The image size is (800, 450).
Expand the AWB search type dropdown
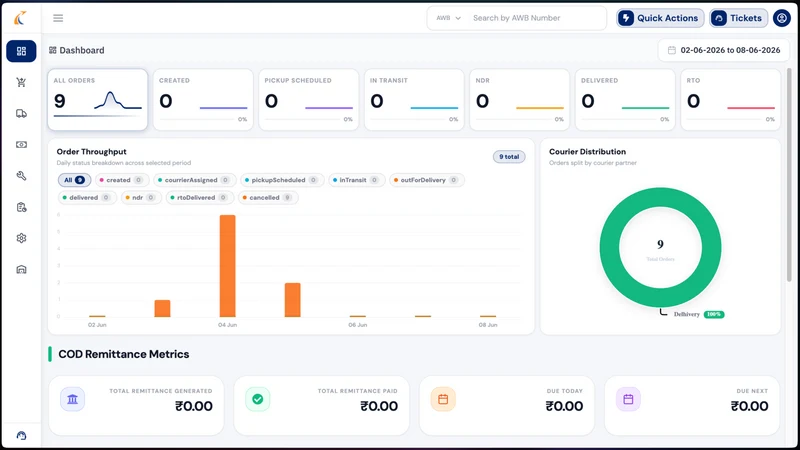448,18
